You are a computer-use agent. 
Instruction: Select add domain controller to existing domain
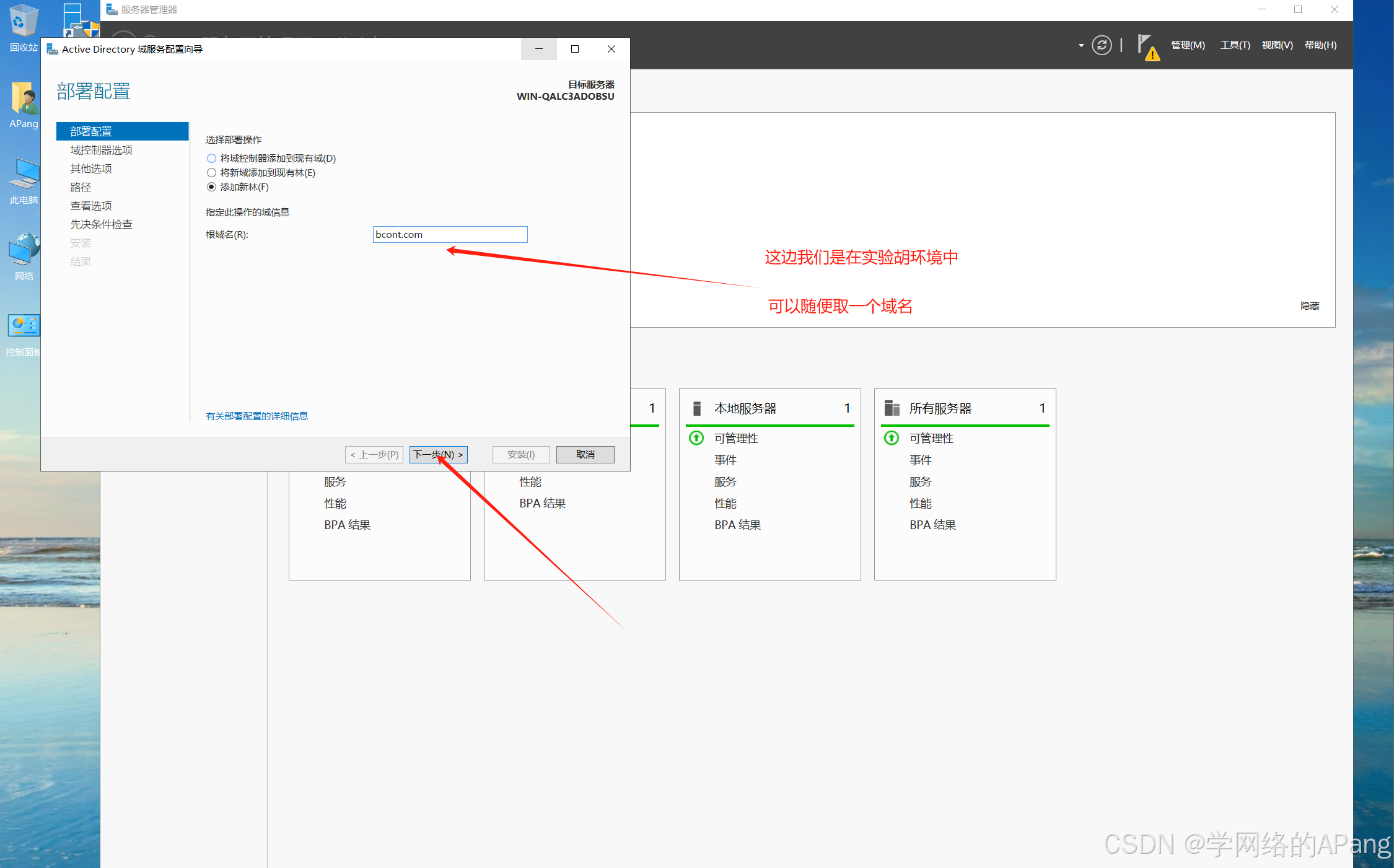pos(212,159)
